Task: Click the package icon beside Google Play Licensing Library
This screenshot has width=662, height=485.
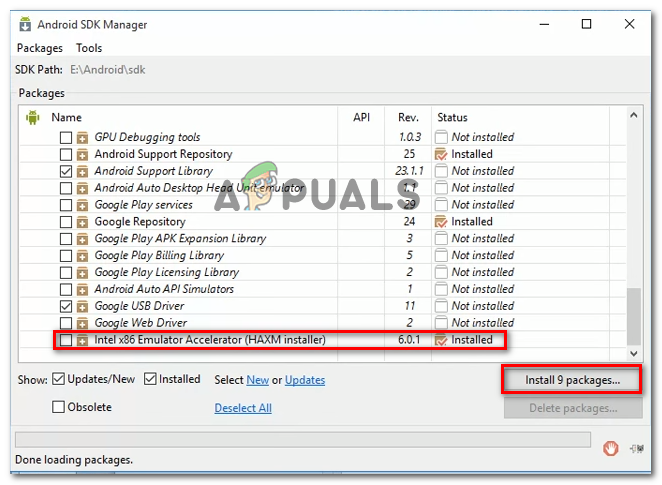Action: [82, 273]
